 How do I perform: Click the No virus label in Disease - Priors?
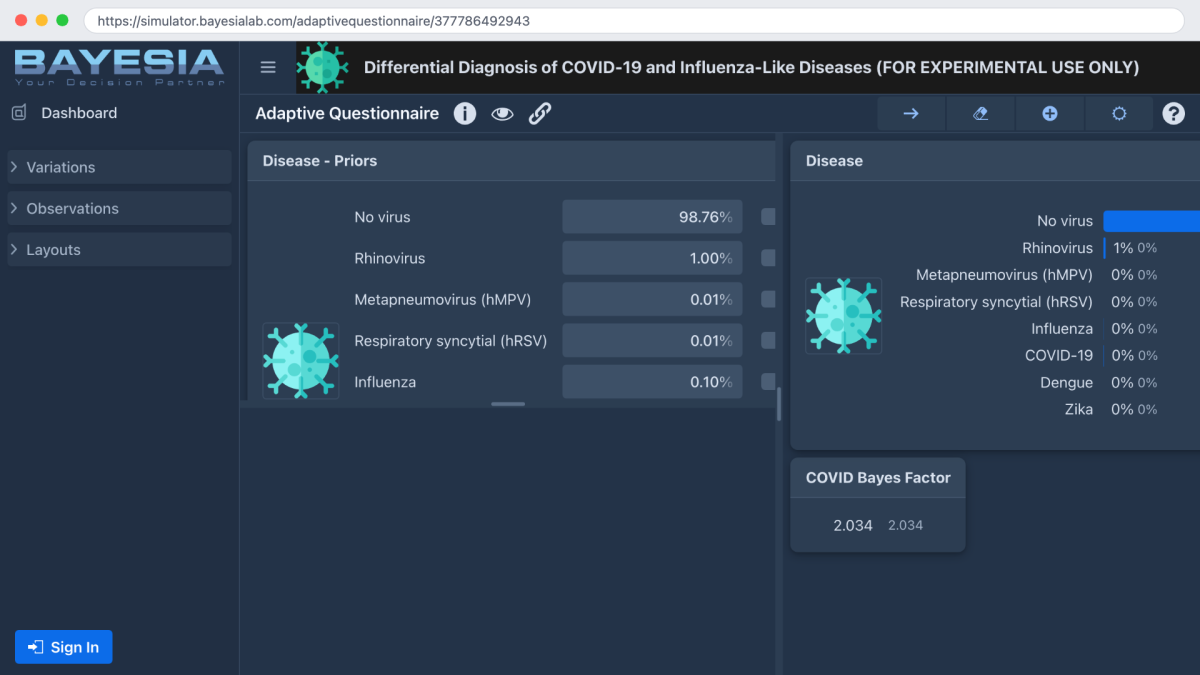point(382,217)
